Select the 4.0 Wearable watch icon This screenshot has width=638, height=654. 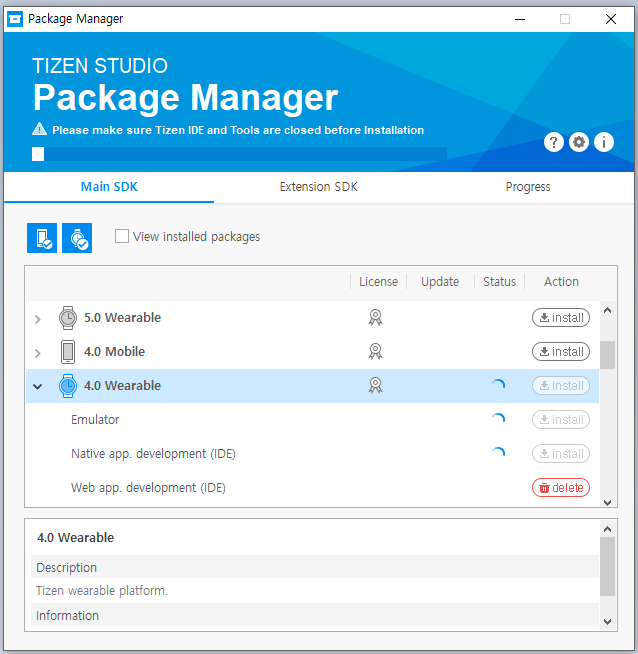pyautogui.click(x=68, y=386)
